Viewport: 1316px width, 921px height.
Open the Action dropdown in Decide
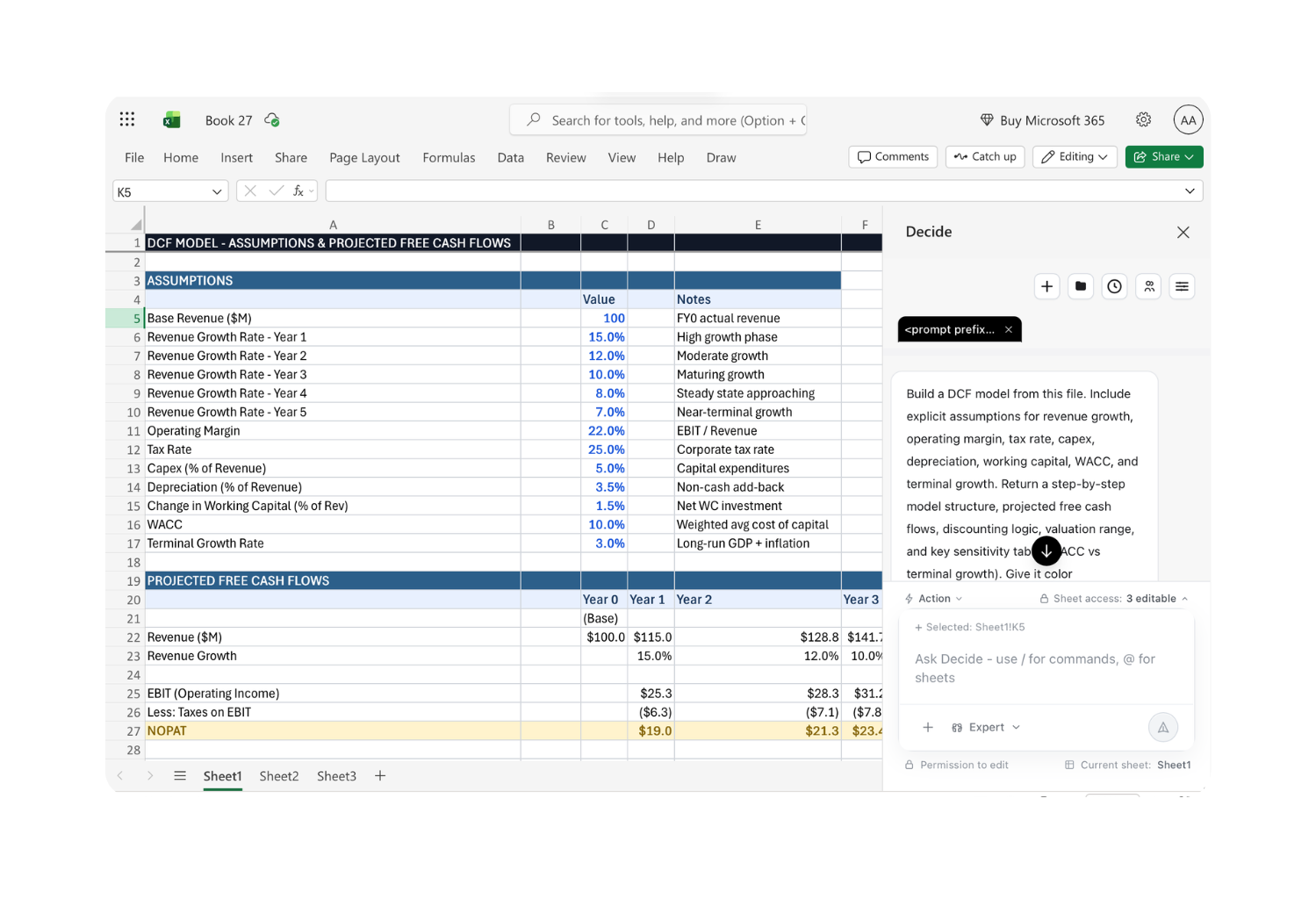(934, 598)
